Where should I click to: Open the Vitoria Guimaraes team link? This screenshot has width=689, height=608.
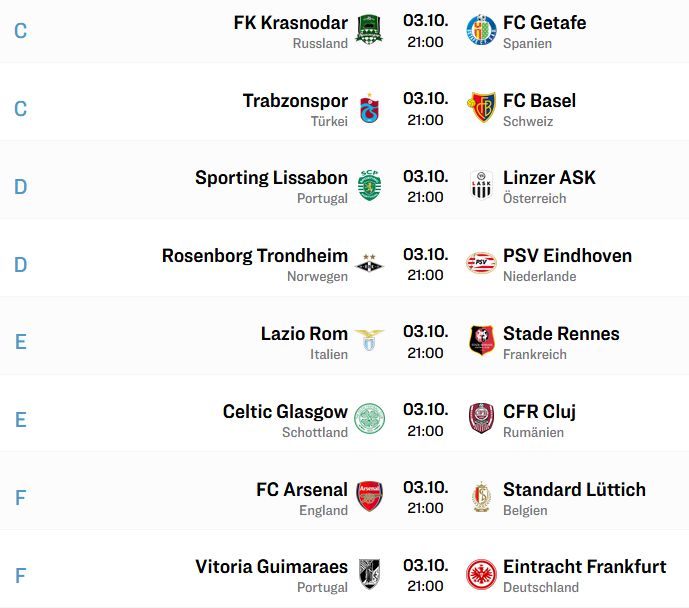point(272,567)
